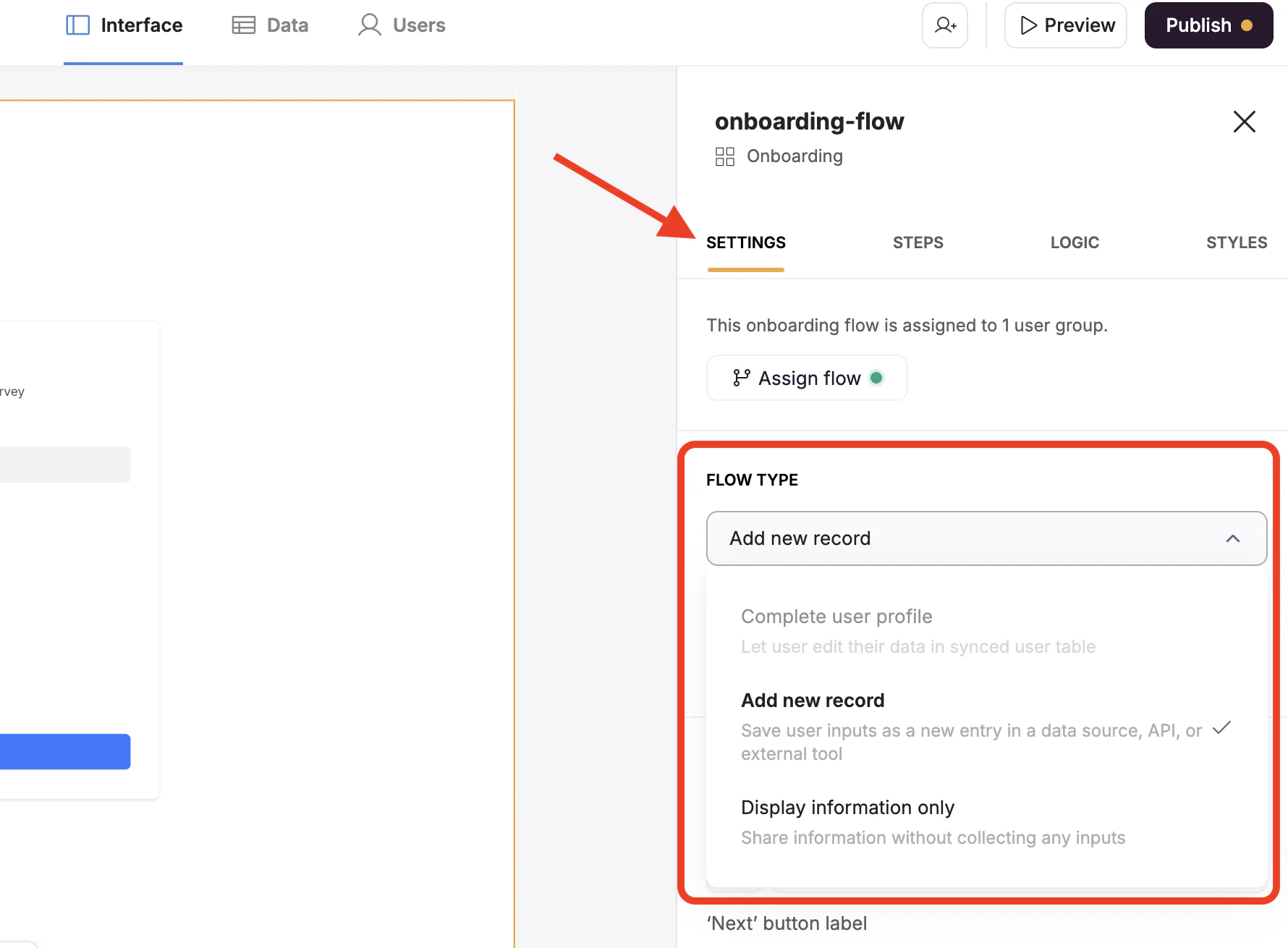Click the Preview button

(x=1066, y=25)
